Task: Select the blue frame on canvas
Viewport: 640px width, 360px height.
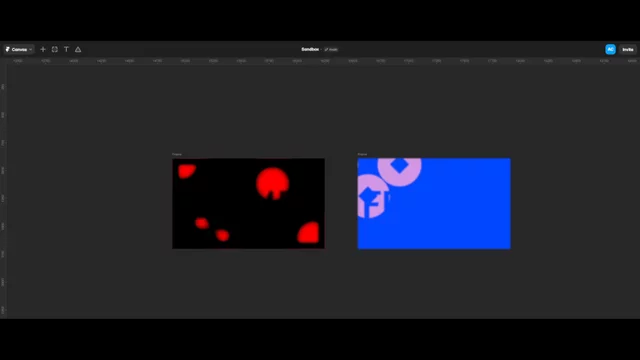Action: pyautogui.click(x=434, y=203)
